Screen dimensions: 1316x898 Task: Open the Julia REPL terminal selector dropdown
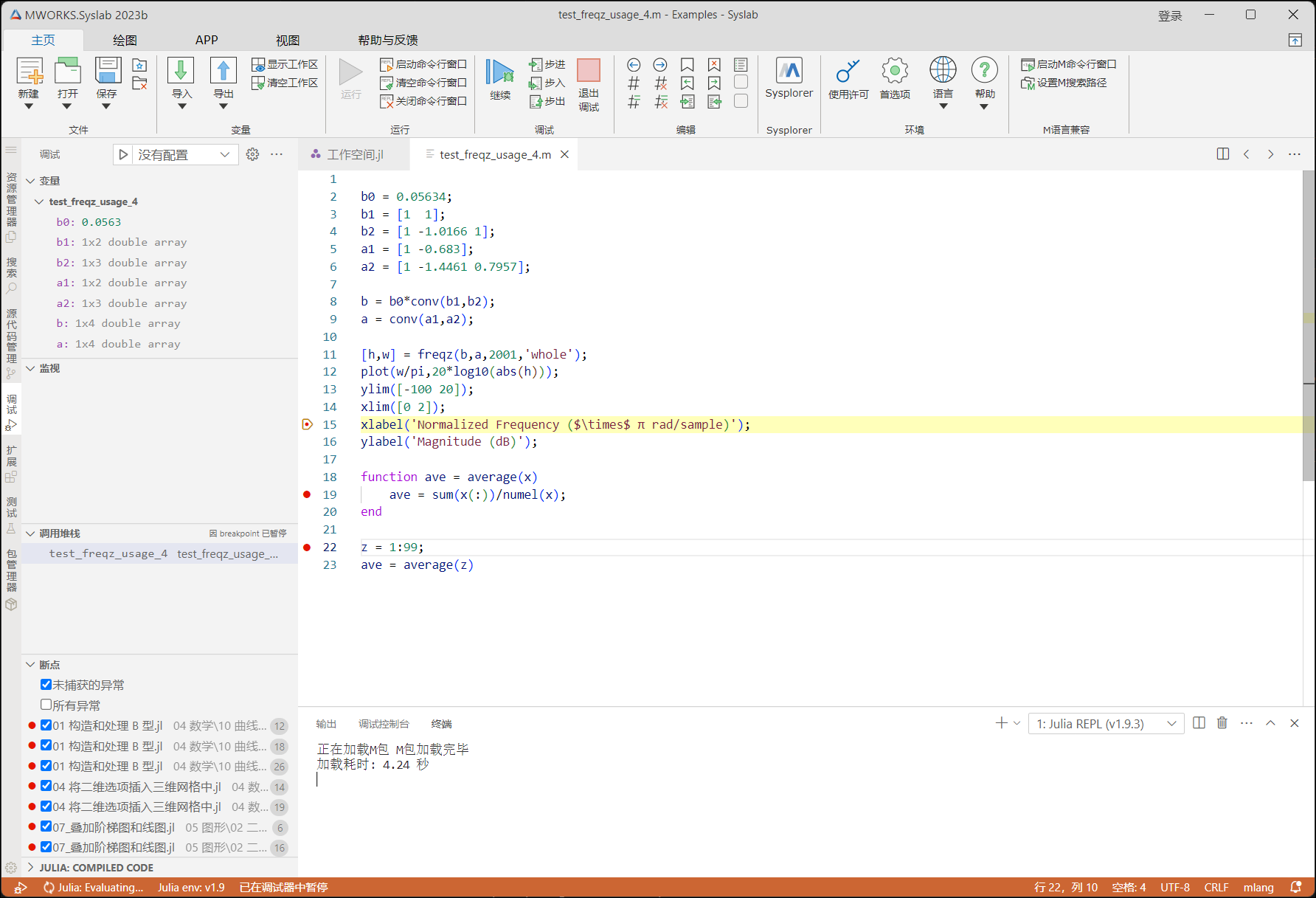pos(1105,724)
